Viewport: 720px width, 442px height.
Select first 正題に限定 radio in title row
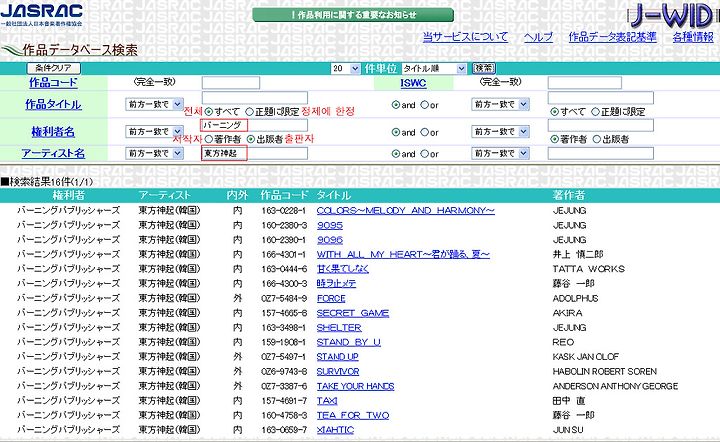[249, 112]
